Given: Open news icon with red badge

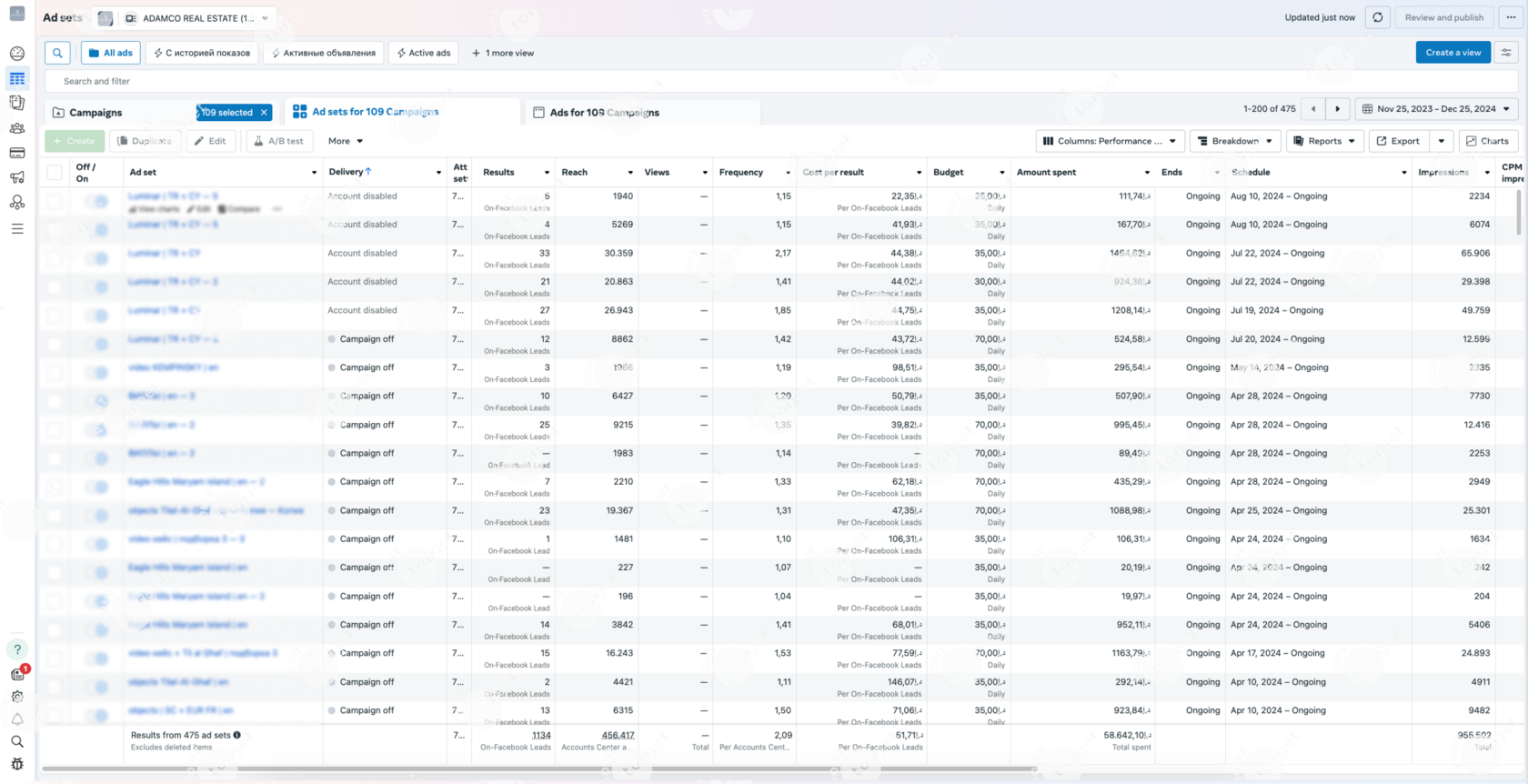Looking at the screenshot, I should point(17,674).
